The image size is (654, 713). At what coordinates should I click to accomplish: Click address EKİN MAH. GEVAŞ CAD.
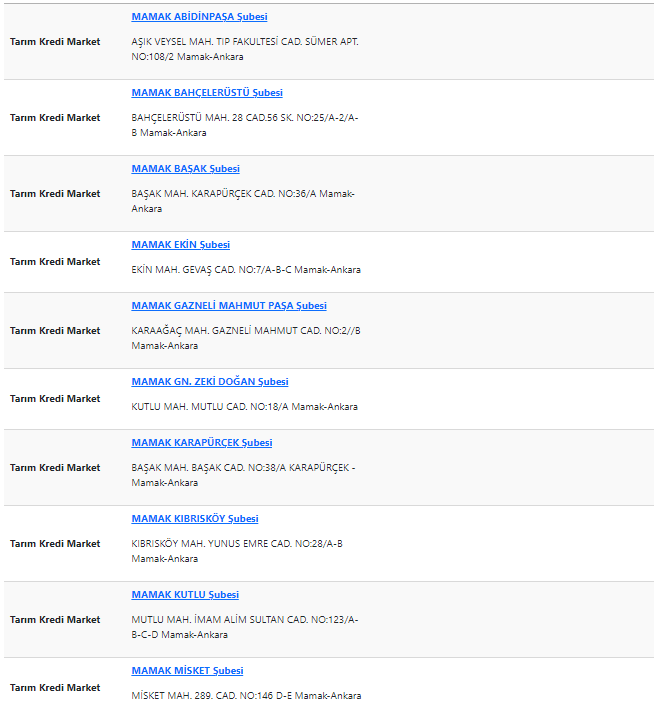246,270
